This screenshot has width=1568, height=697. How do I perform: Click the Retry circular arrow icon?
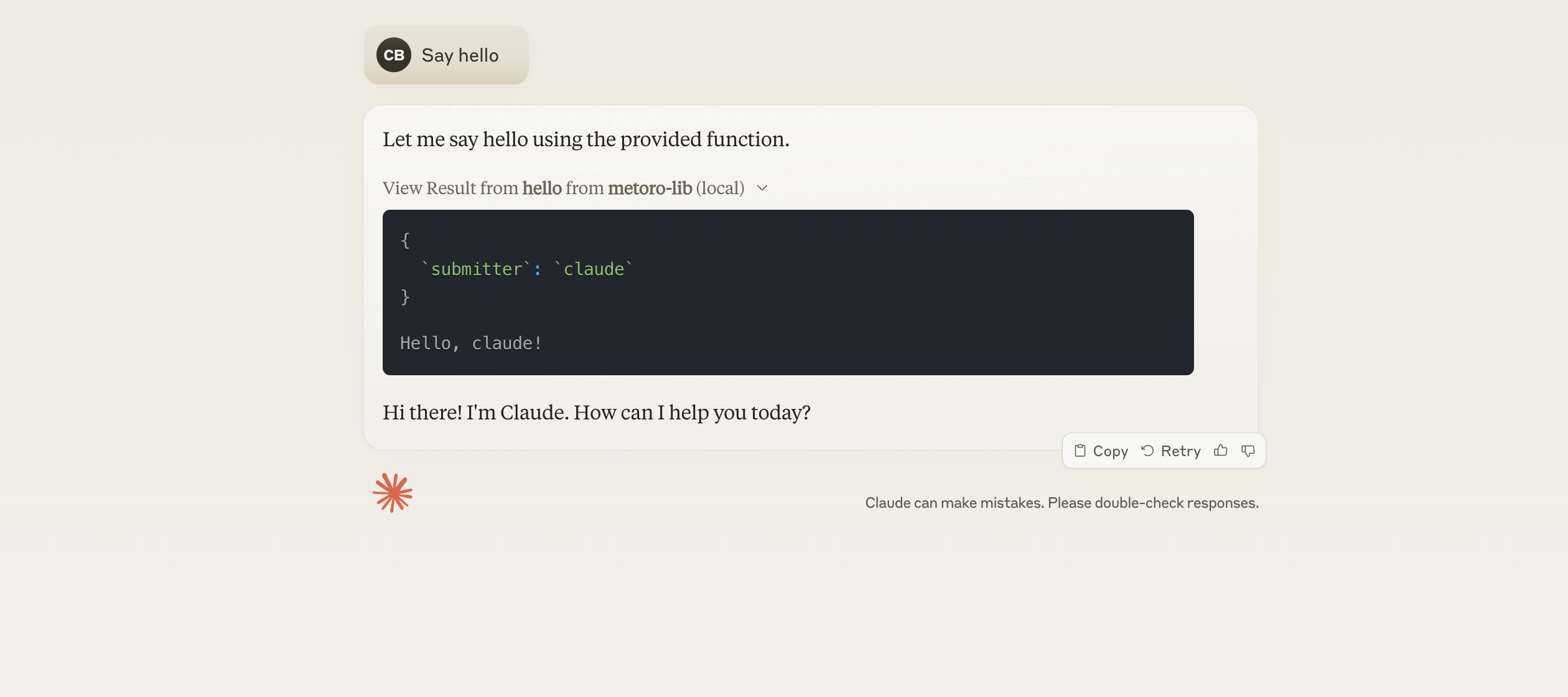point(1148,451)
